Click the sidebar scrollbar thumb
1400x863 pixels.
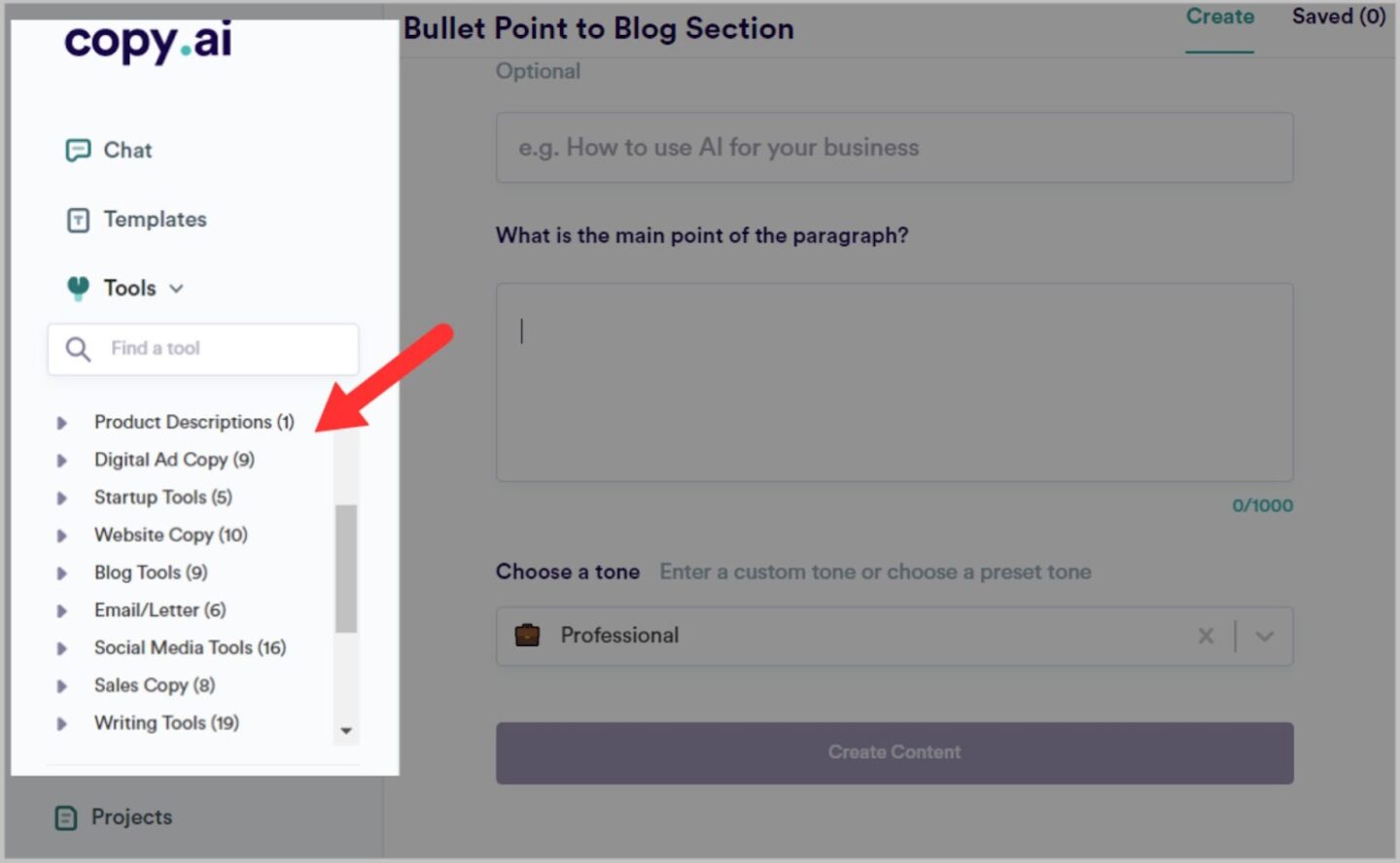point(347,564)
